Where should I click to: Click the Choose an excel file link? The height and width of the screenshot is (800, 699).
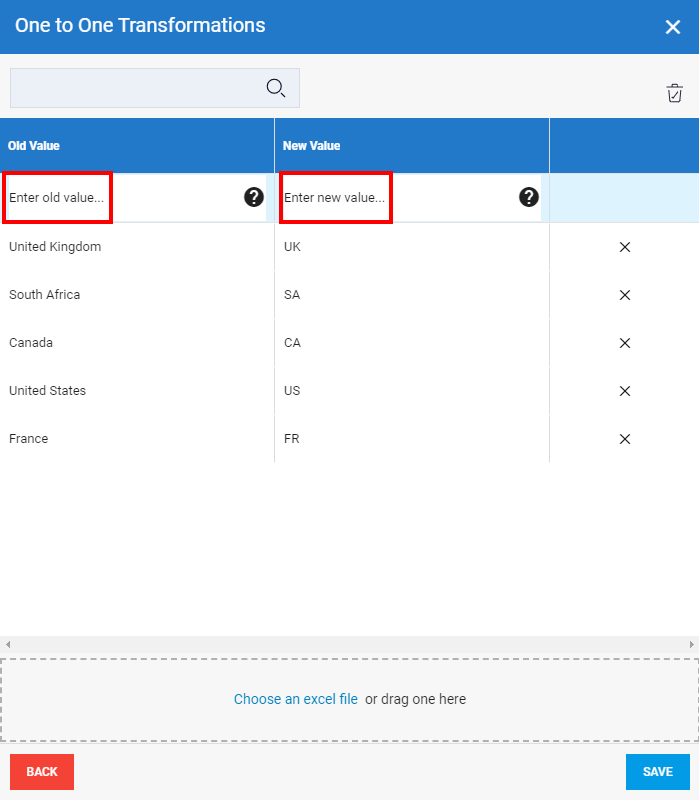tap(295, 699)
